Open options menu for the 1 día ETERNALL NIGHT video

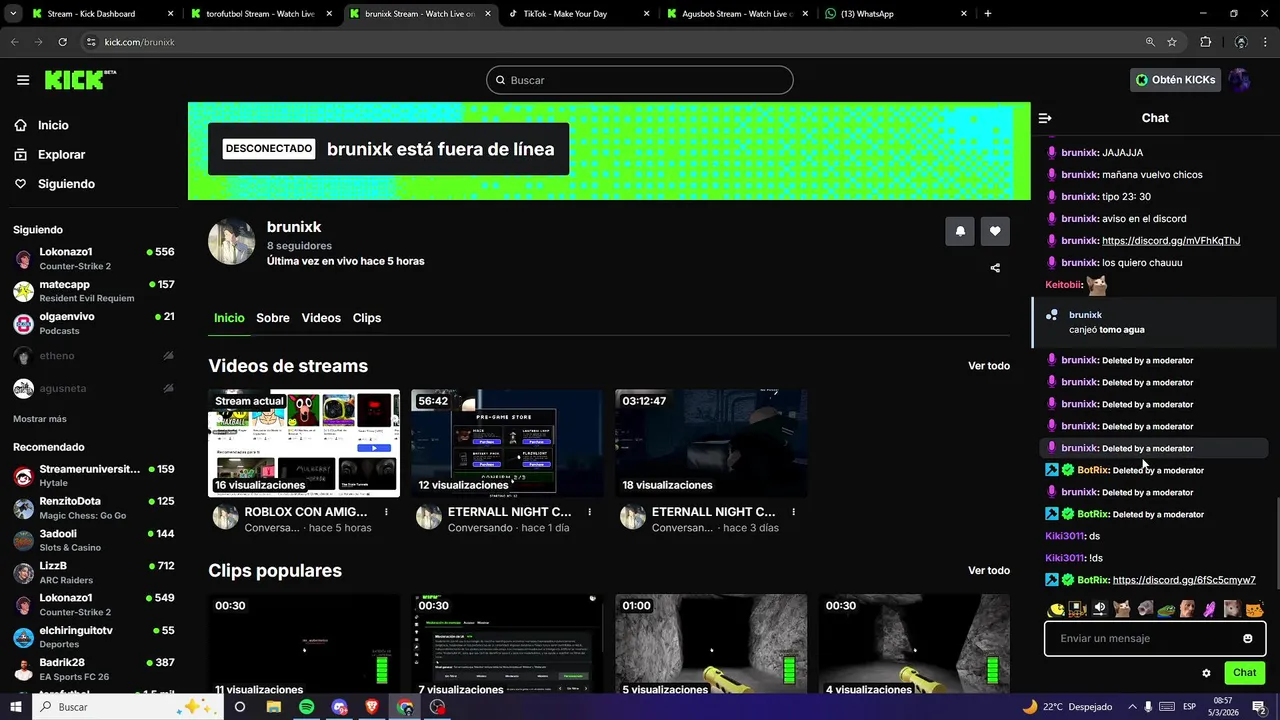coord(590,512)
